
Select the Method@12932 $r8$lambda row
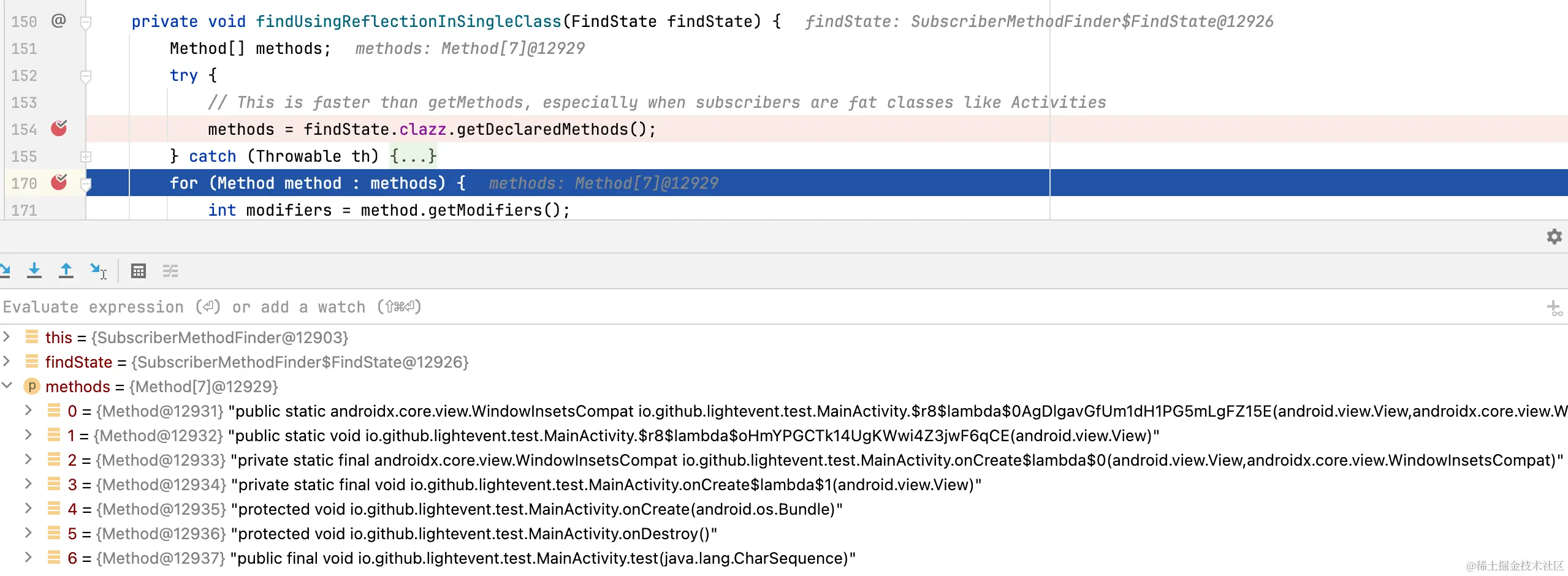(x=784, y=436)
